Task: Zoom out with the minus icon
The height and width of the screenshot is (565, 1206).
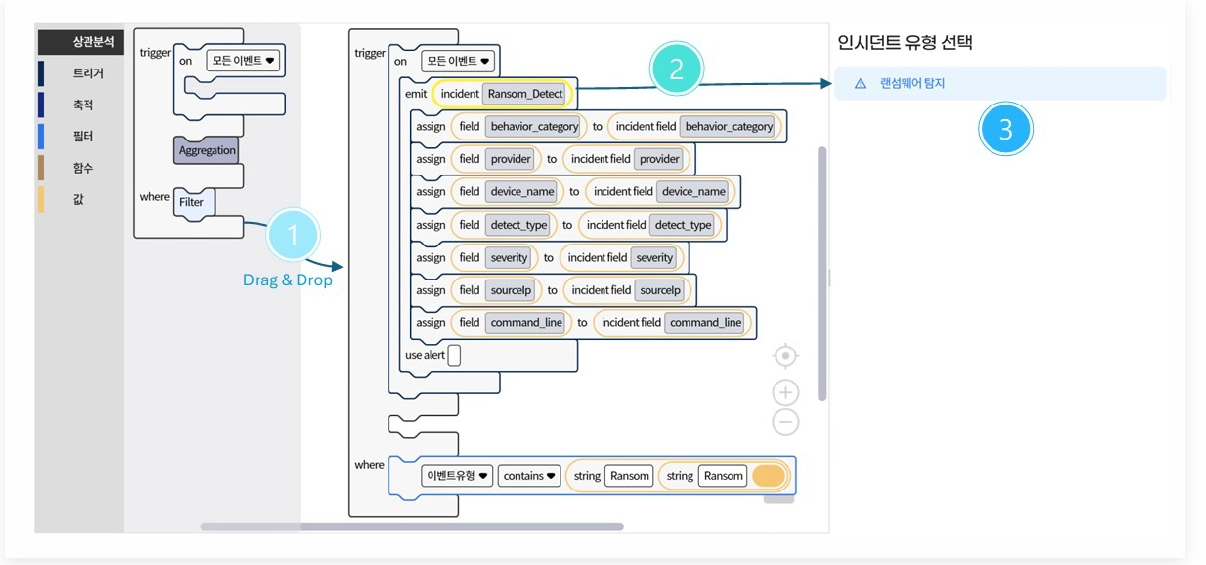Action: tap(786, 423)
